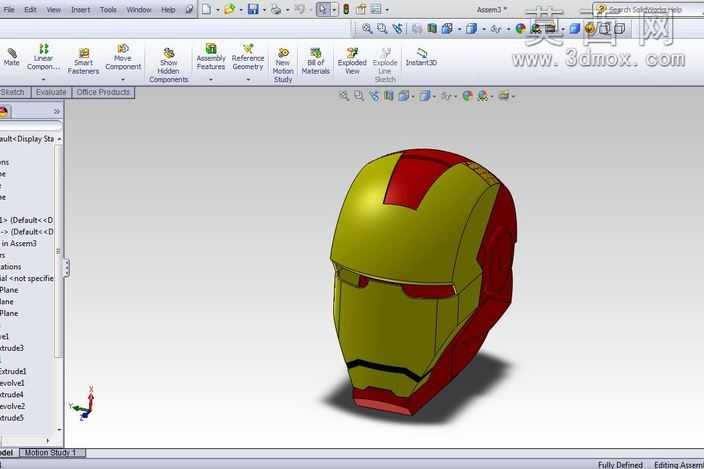Viewport: 704px width, 469px height.
Task: Open the Window menu
Action: coord(139,9)
